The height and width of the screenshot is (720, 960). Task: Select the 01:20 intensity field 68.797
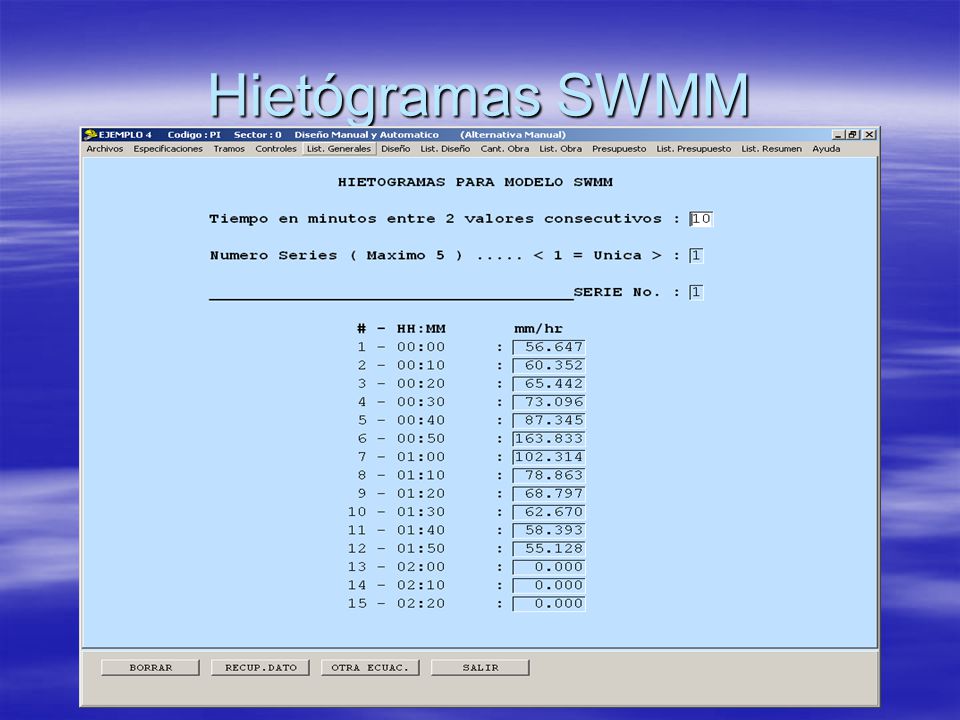pyautogui.click(x=549, y=494)
